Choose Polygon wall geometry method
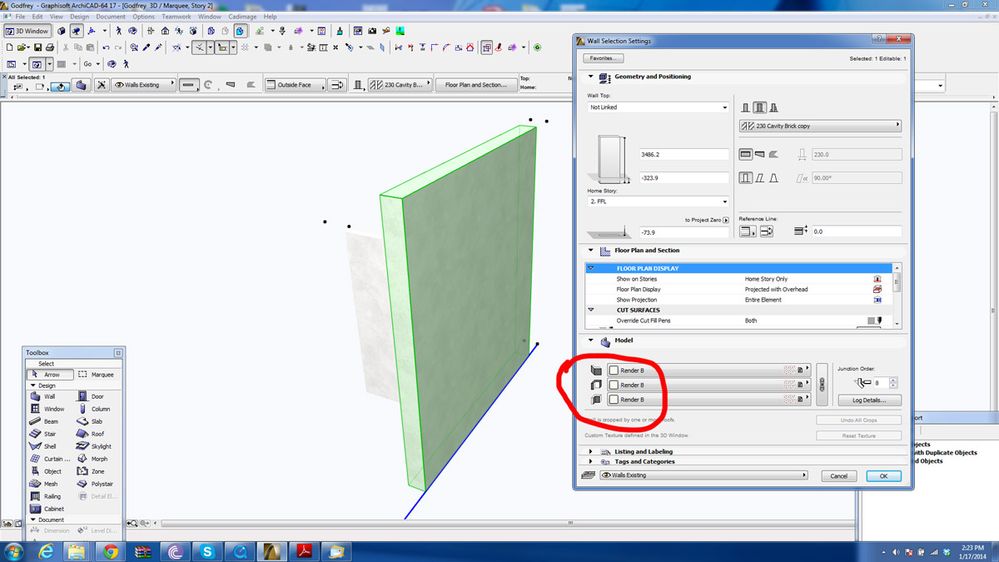The width and height of the screenshot is (999, 562). click(773, 154)
